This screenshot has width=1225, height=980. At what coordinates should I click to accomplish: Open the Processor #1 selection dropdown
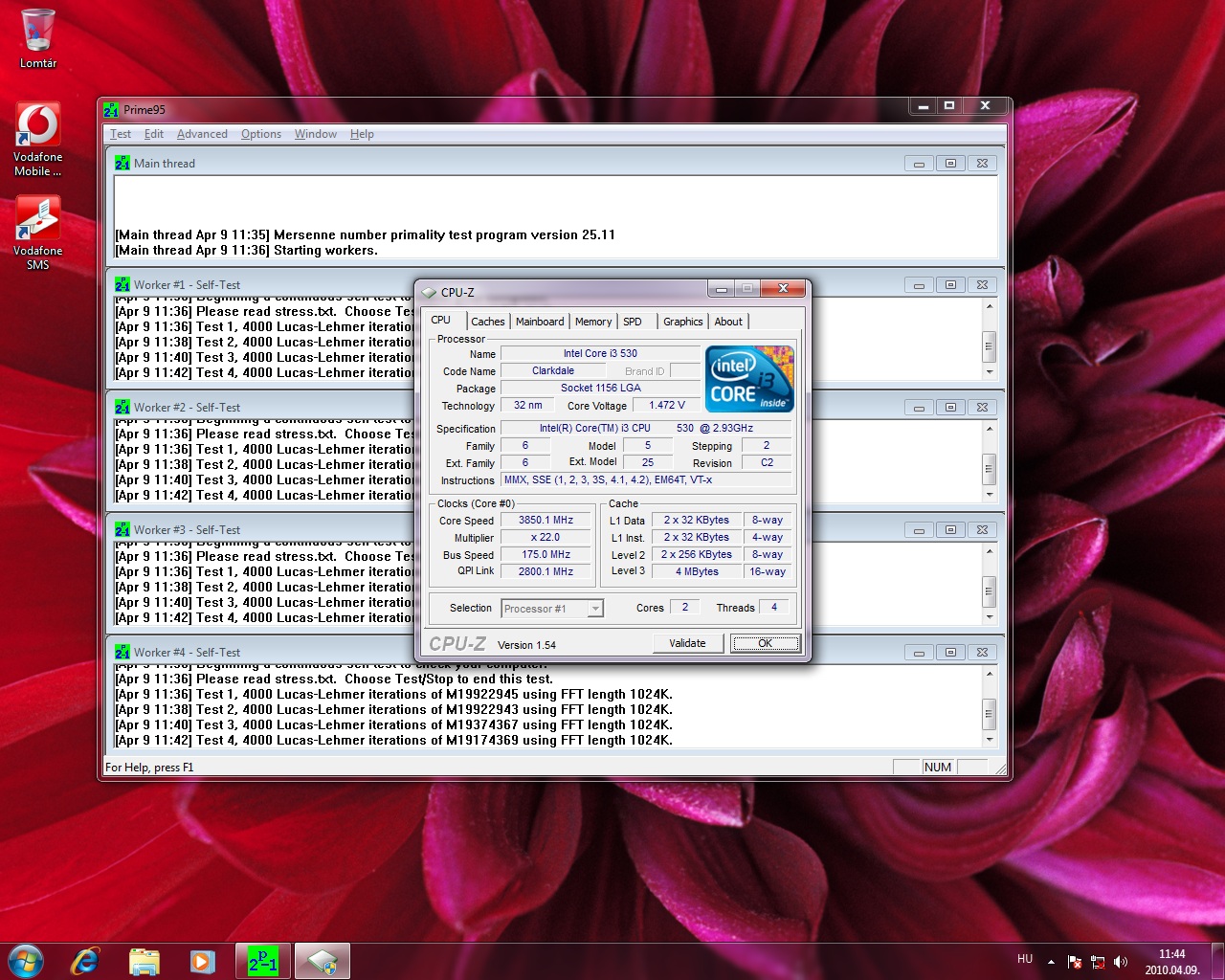pyautogui.click(x=551, y=608)
